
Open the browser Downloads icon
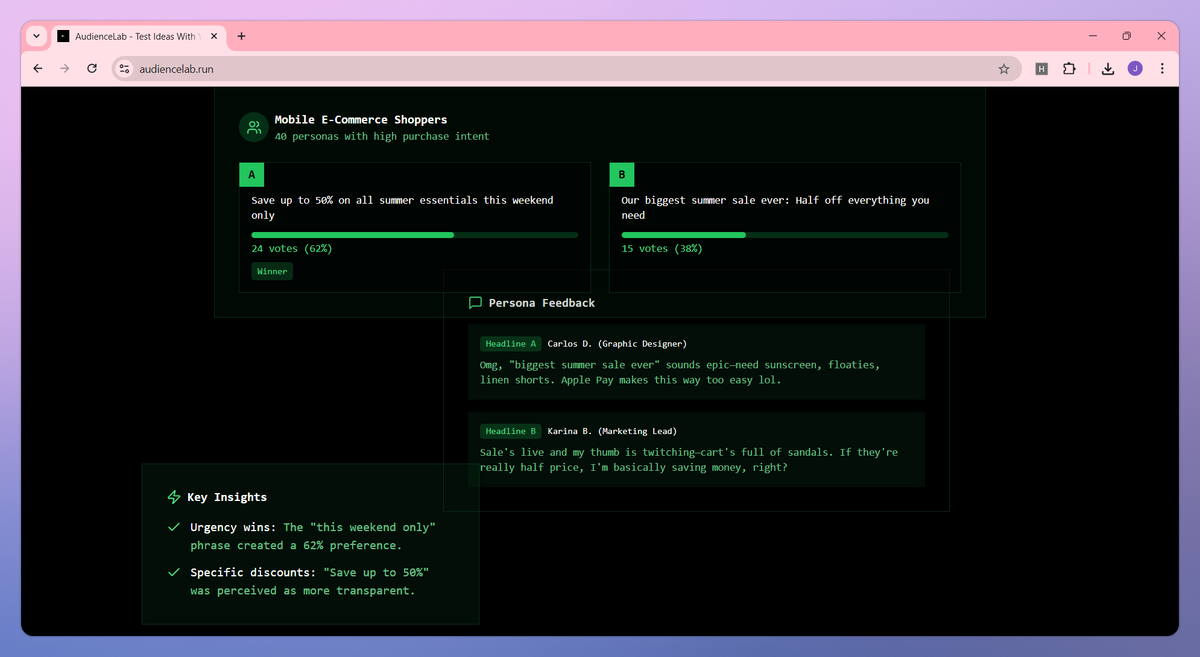pos(1107,69)
